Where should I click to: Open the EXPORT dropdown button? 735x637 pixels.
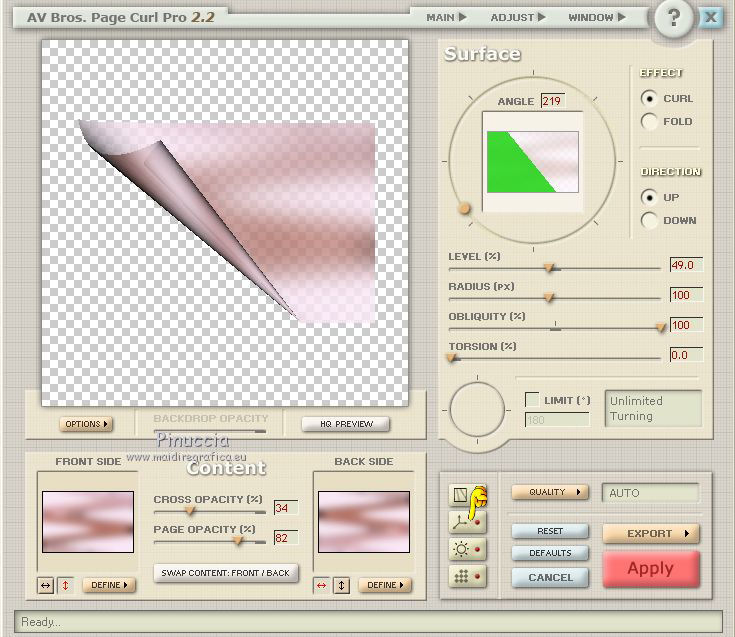(x=651, y=533)
